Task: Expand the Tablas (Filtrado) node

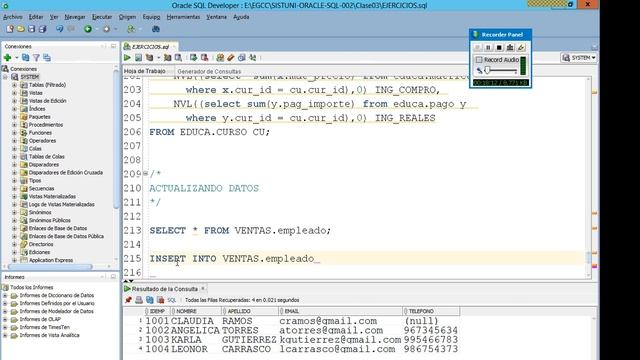Action: coord(14,85)
